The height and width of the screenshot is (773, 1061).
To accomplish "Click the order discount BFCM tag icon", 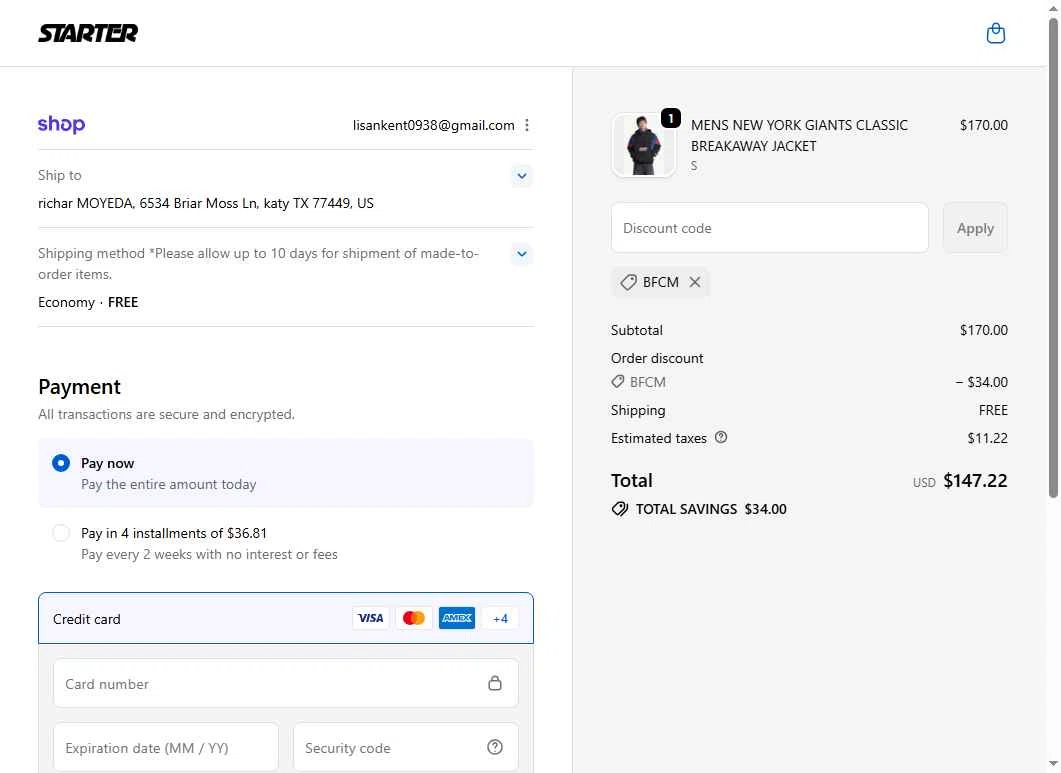I will (618, 382).
